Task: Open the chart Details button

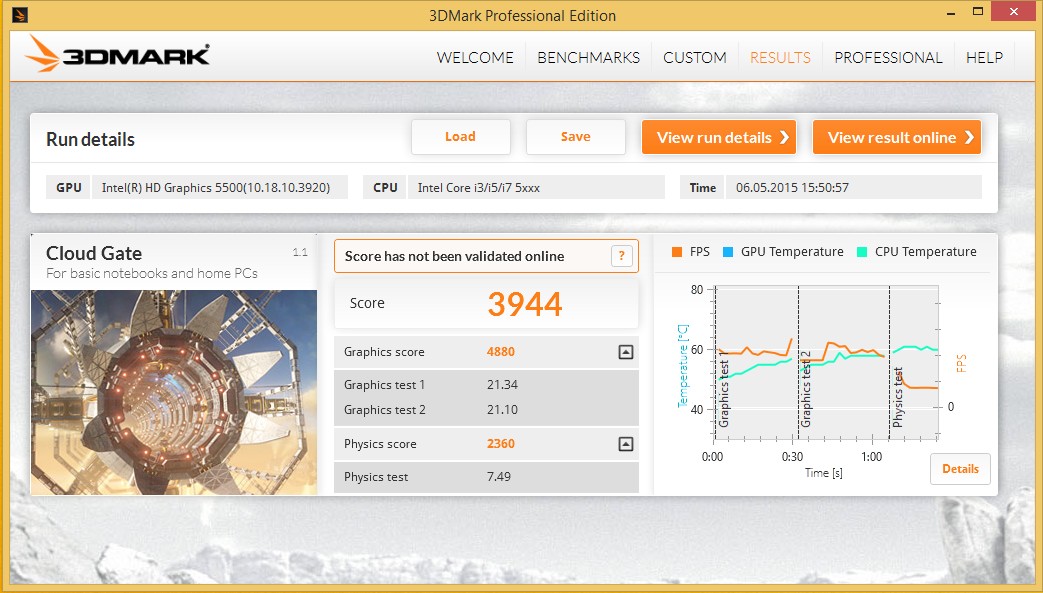Action: tap(960, 469)
